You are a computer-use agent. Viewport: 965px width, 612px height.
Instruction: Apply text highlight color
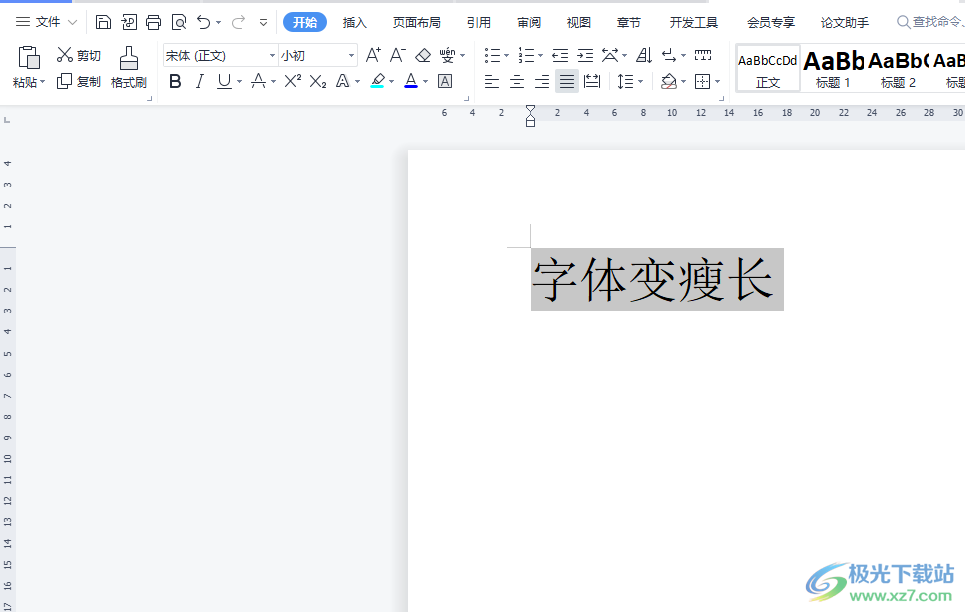pos(378,81)
